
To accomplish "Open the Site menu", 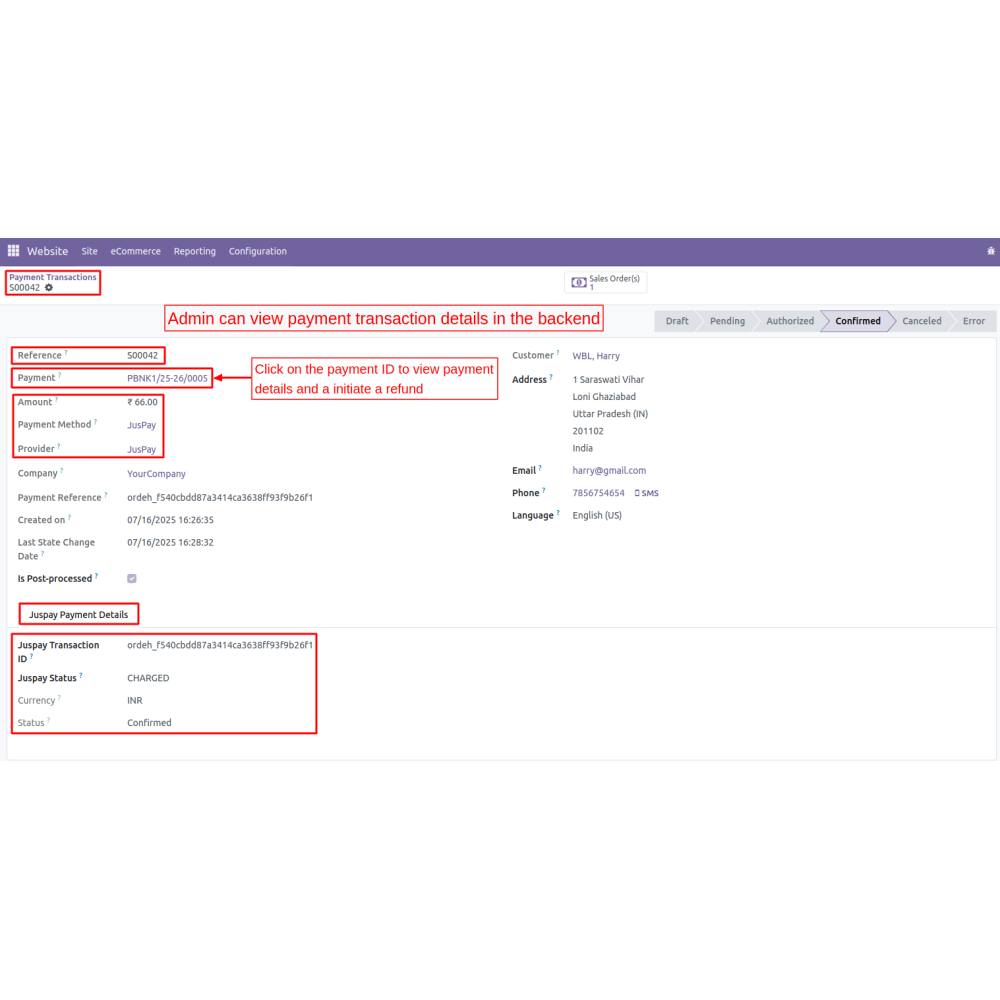I will point(90,251).
